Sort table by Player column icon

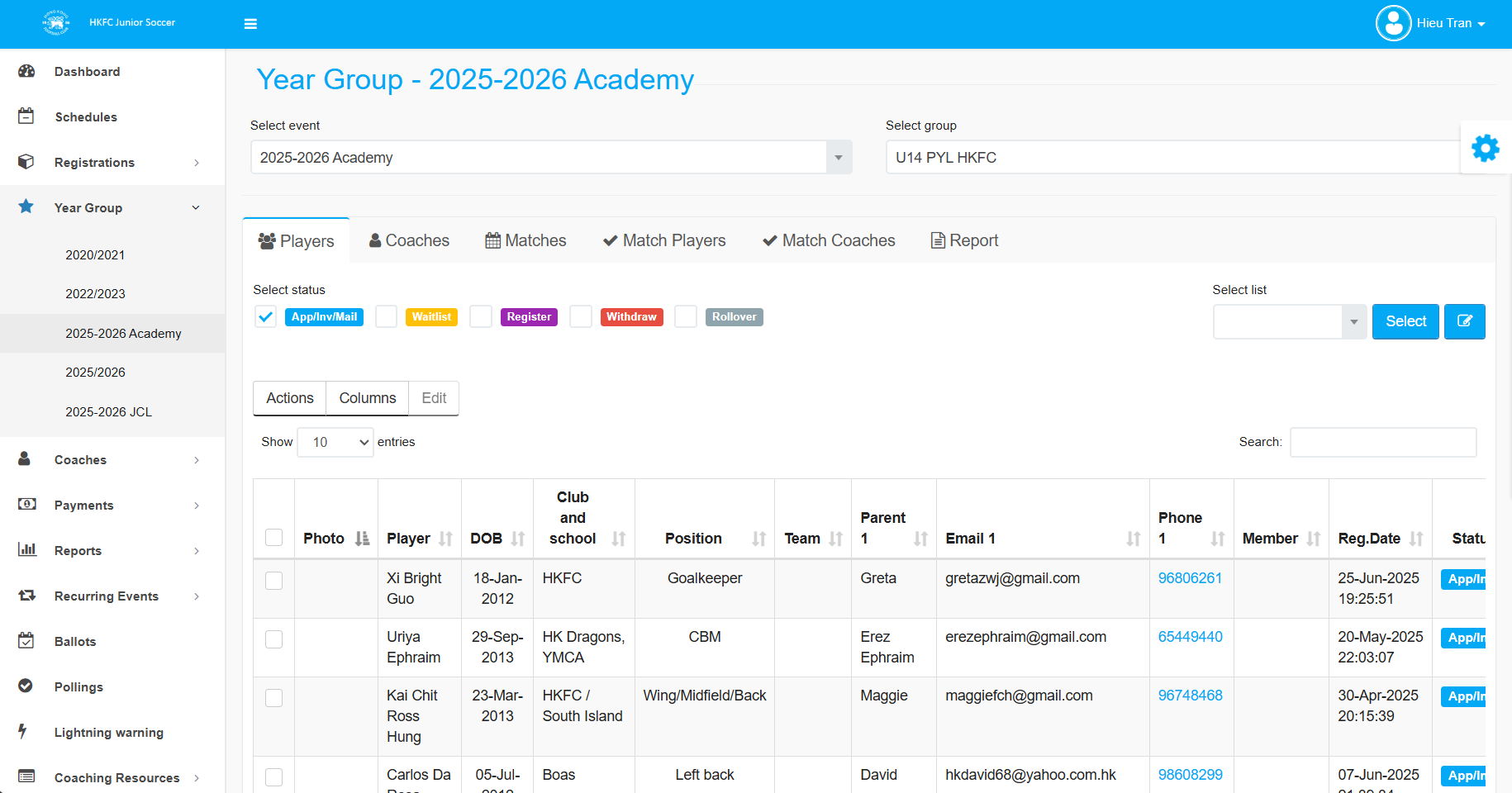coord(445,539)
